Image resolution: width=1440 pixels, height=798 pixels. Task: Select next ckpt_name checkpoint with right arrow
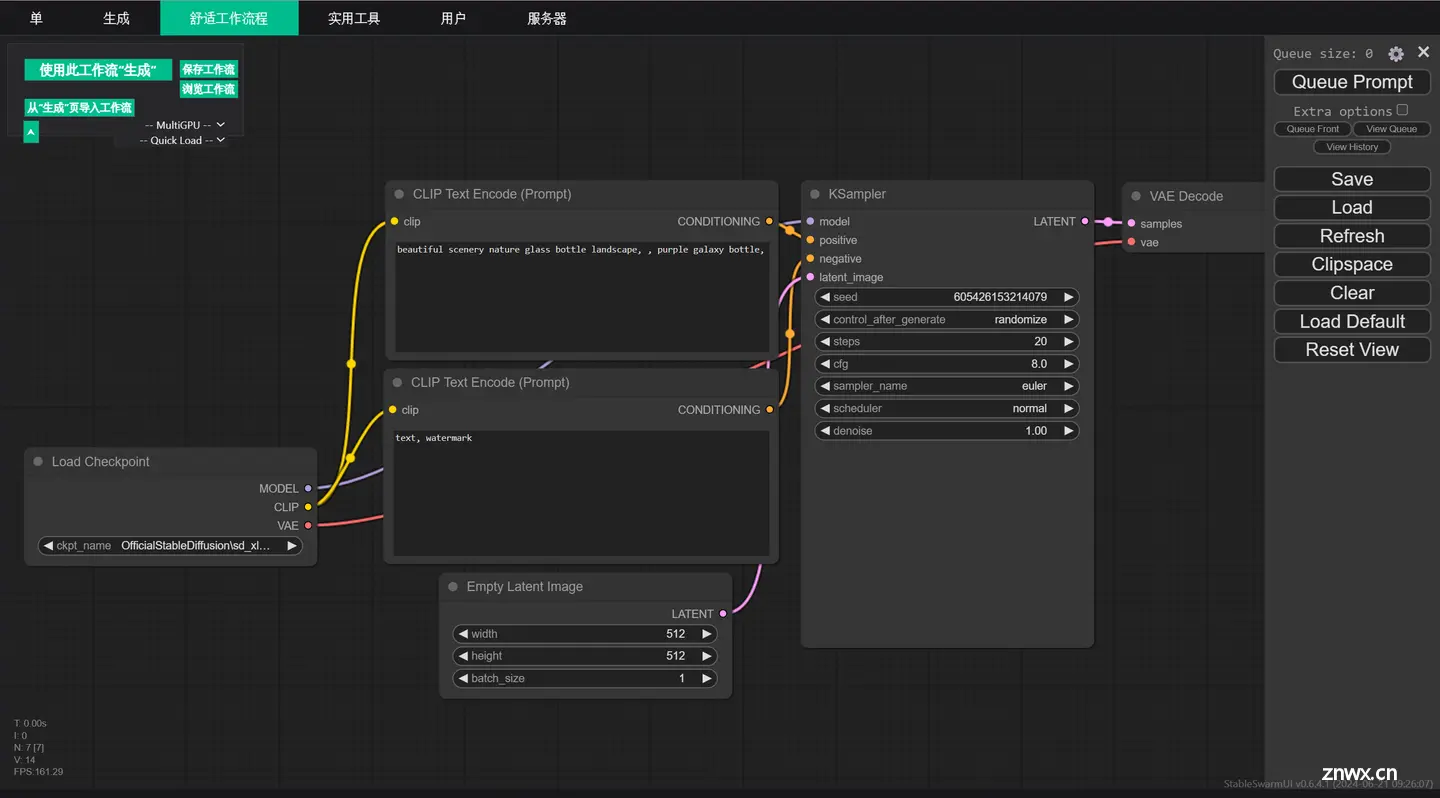291,546
